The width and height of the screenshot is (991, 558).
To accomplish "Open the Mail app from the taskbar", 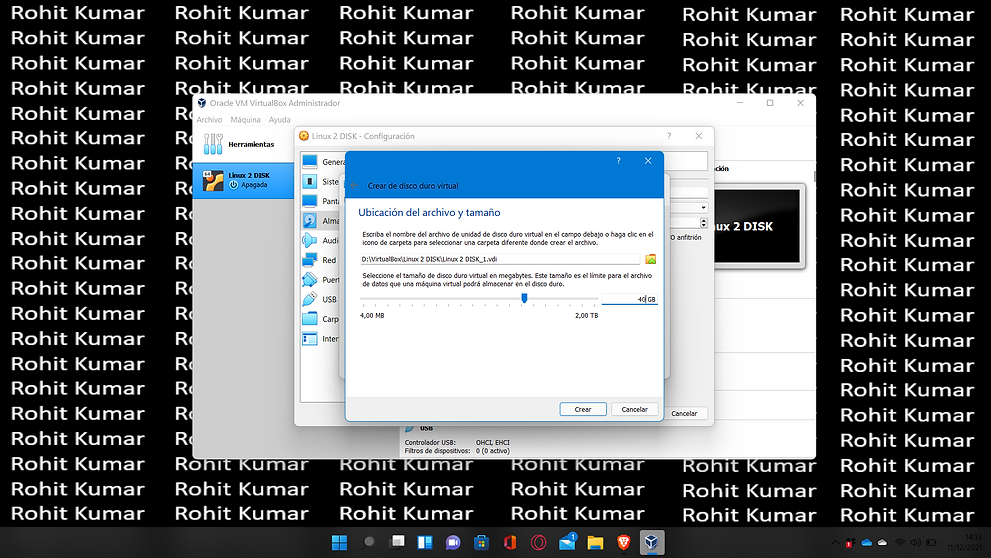I will (568, 542).
